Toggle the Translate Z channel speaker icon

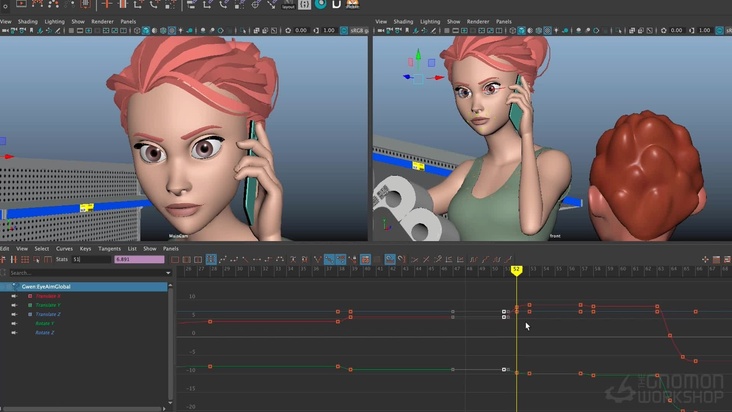pyautogui.click(x=14, y=314)
